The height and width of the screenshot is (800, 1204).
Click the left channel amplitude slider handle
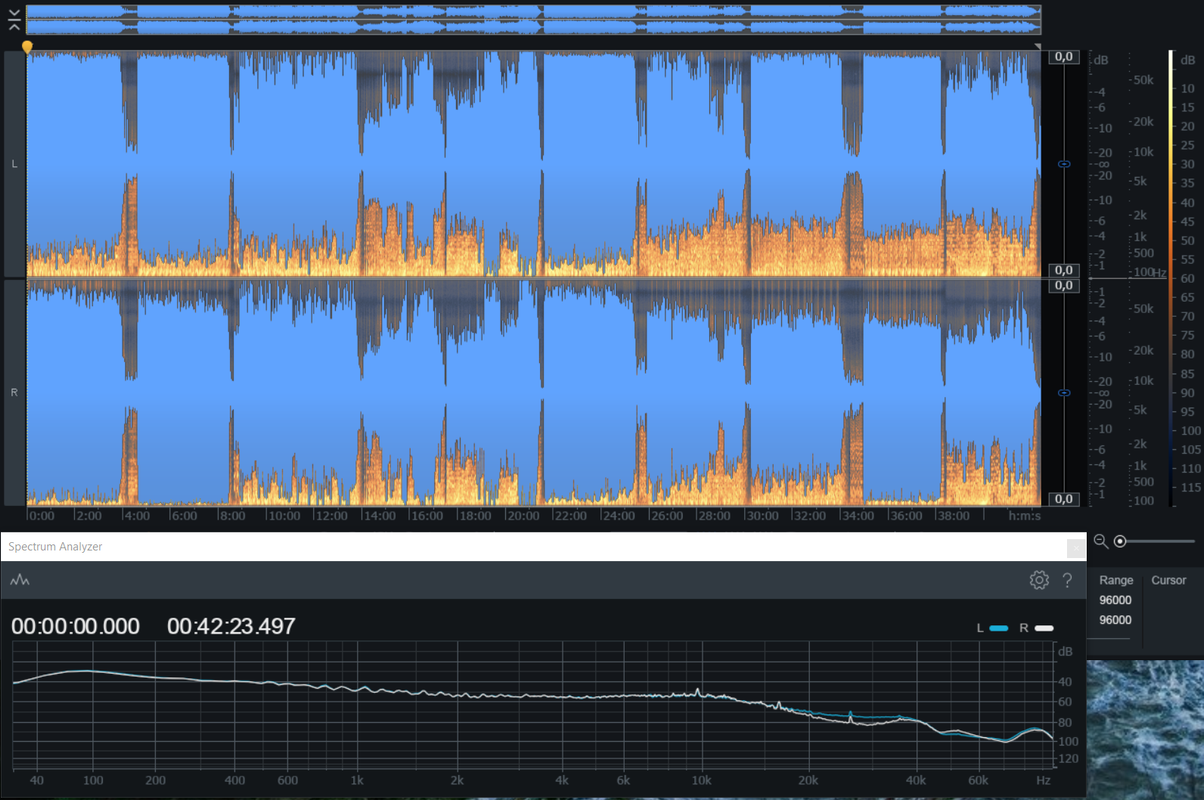(x=1064, y=163)
